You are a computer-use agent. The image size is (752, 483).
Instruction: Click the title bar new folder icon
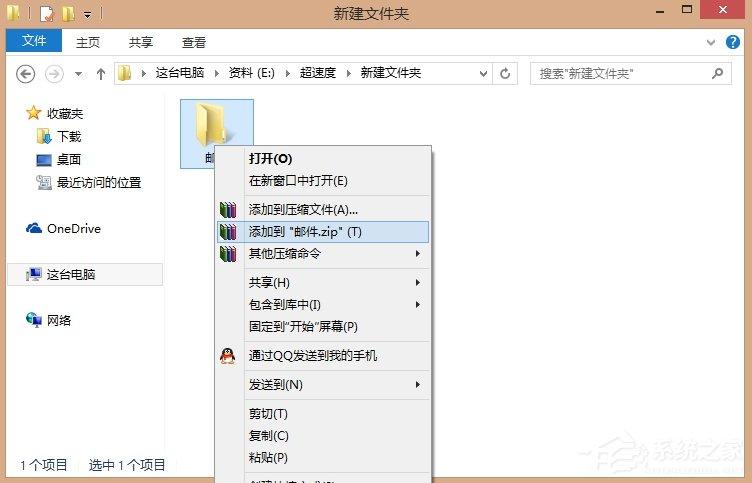[x=68, y=13]
